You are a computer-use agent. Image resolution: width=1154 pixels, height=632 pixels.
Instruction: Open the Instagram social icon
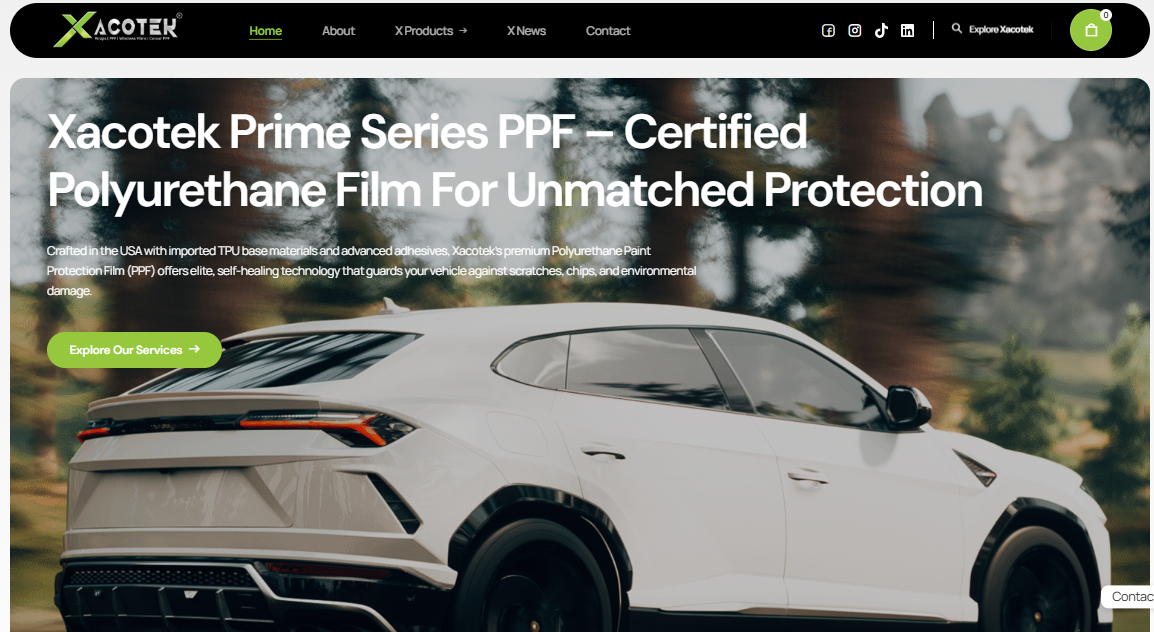tap(854, 30)
